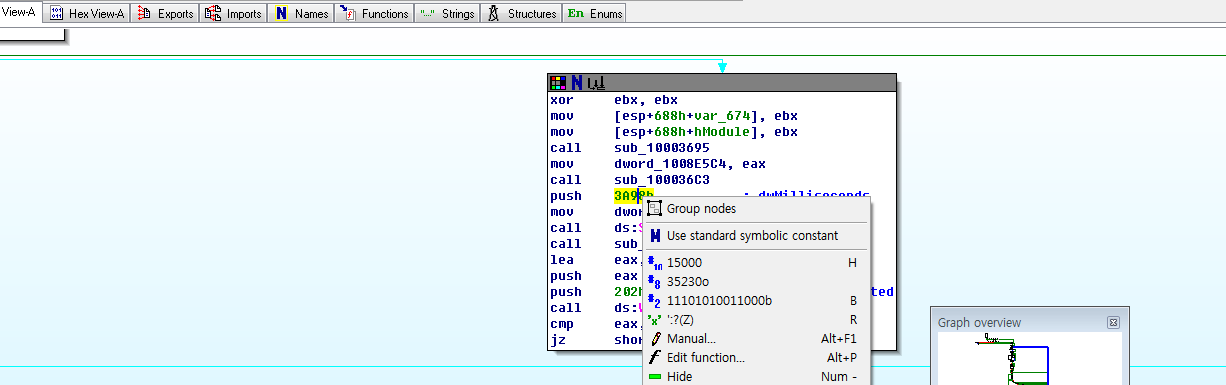The height and width of the screenshot is (385, 1226).
Task: Close the Graph overview panel
Action: (1113, 322)
